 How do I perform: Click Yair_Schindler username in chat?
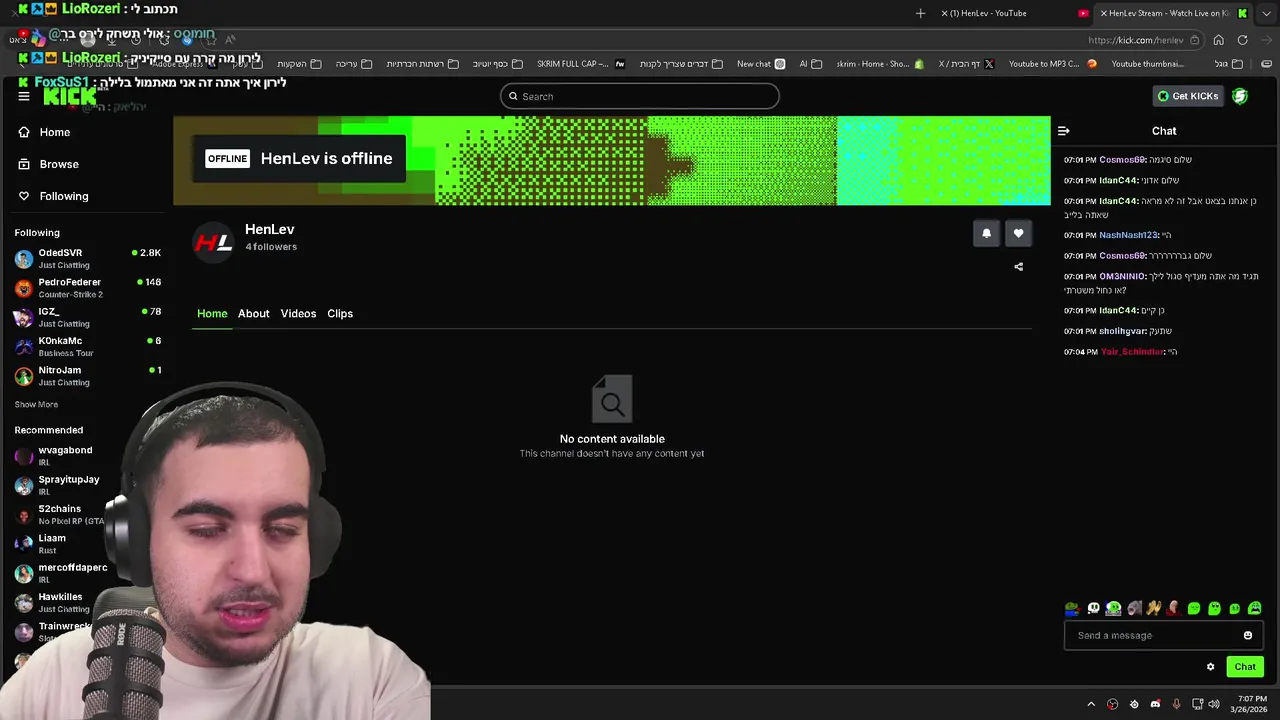1132,352
